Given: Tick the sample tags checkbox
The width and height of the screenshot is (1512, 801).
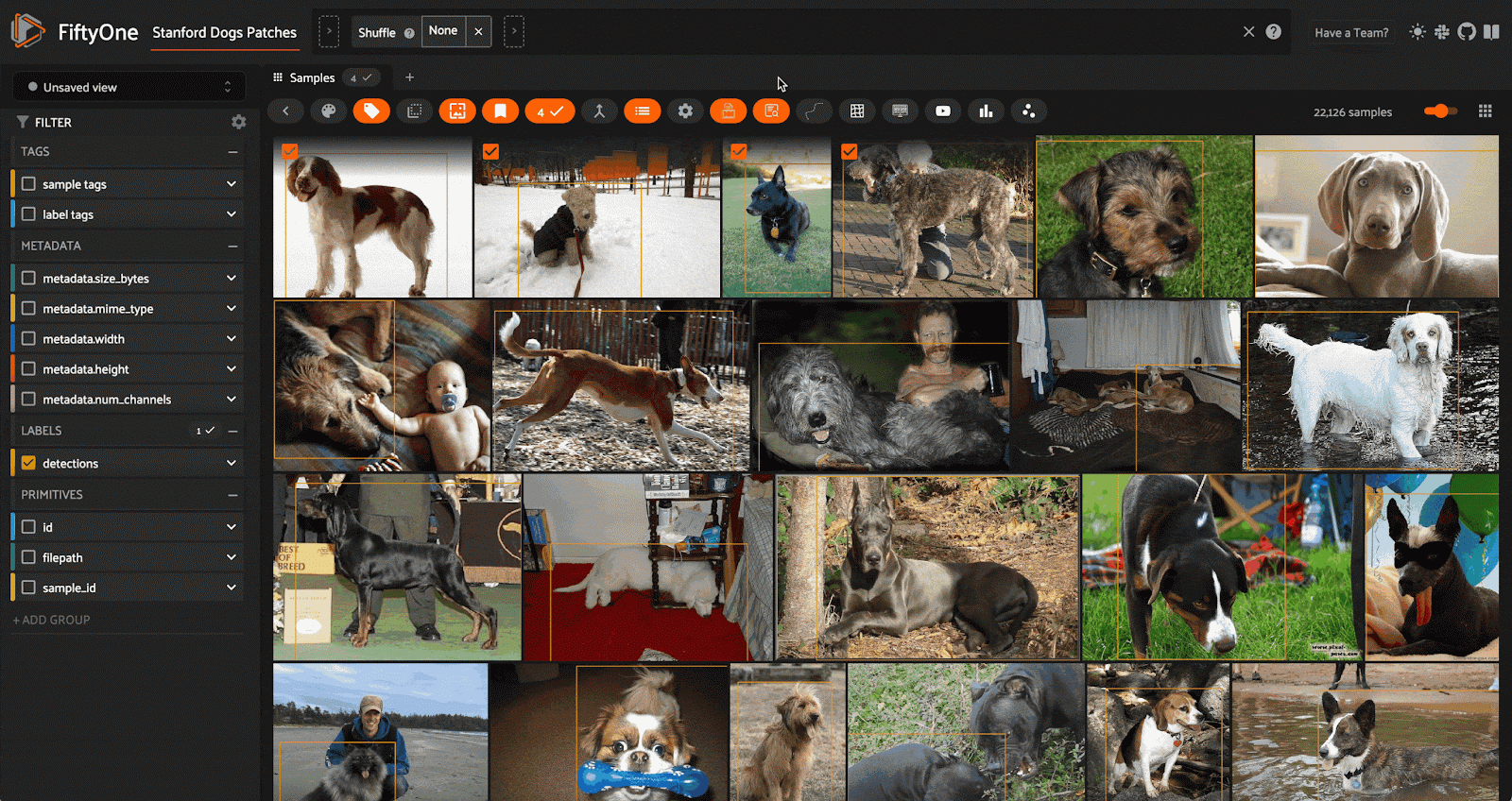Looking at the screenshot, I should click(x=29, y=184).
